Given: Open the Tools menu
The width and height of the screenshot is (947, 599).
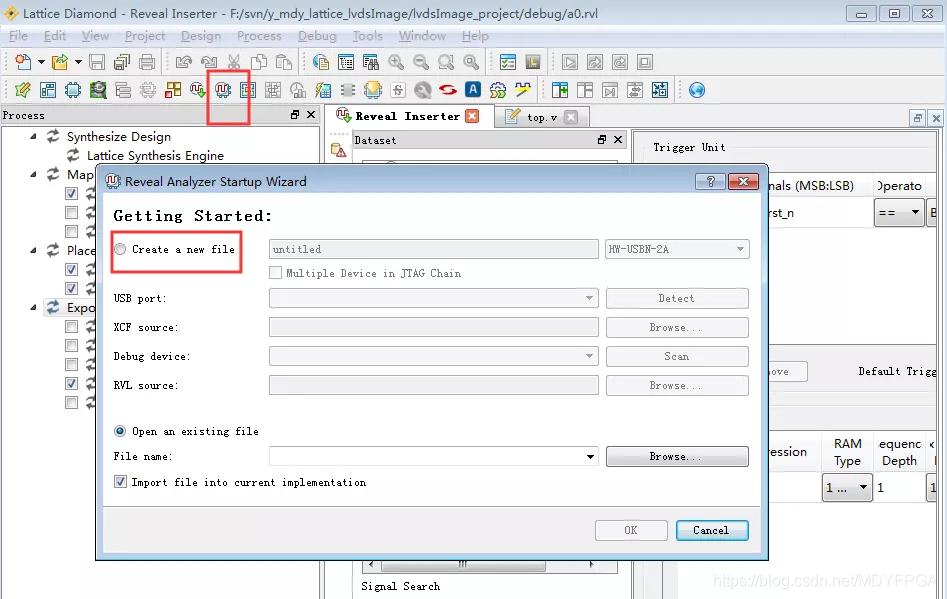Looking at the screenshot, I should (368, 36).
